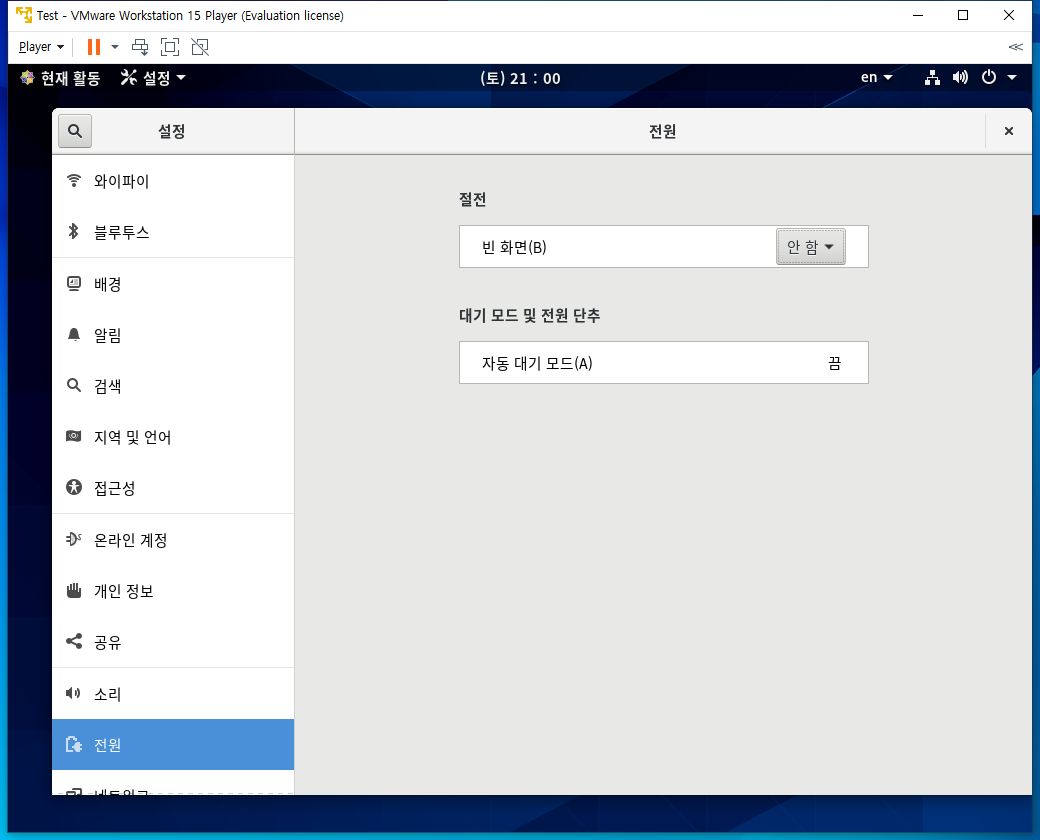Expand the system menu arrow

pos(1012,78)
